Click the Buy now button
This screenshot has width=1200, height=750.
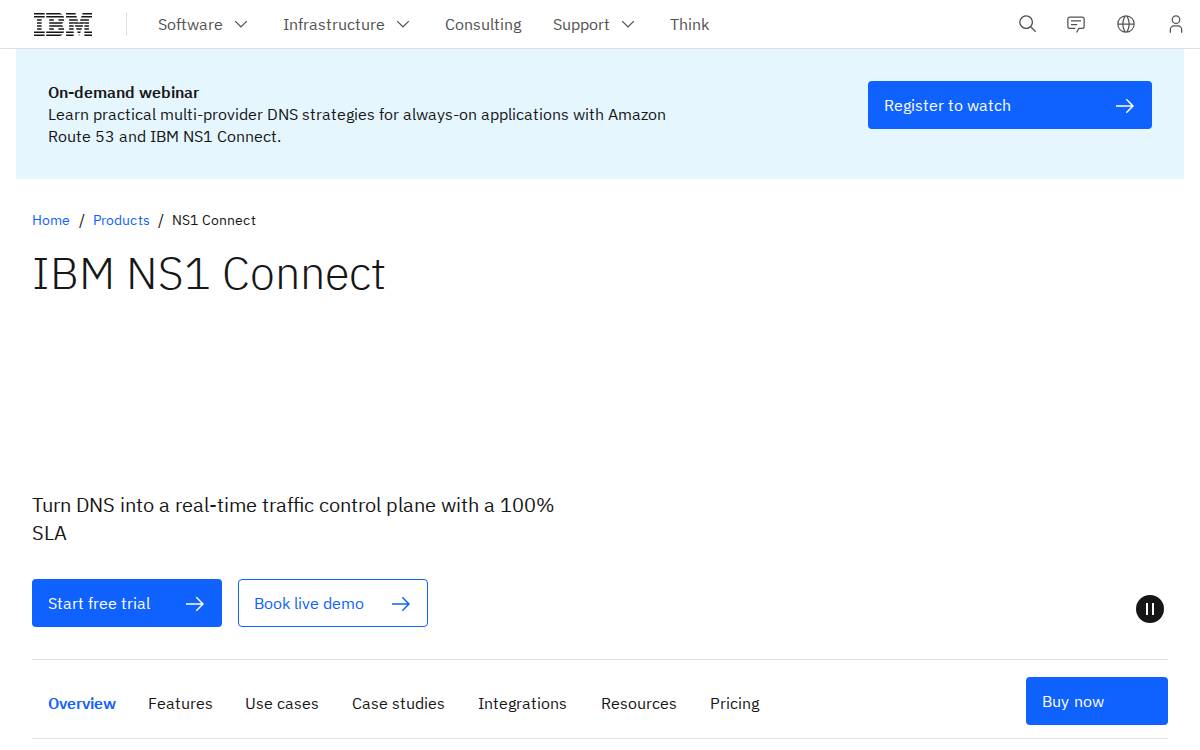1097,701
